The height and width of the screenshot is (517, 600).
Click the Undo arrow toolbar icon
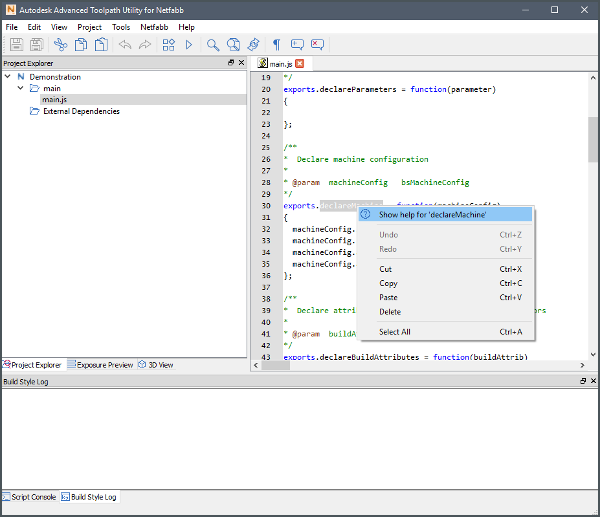pos(125,44)
